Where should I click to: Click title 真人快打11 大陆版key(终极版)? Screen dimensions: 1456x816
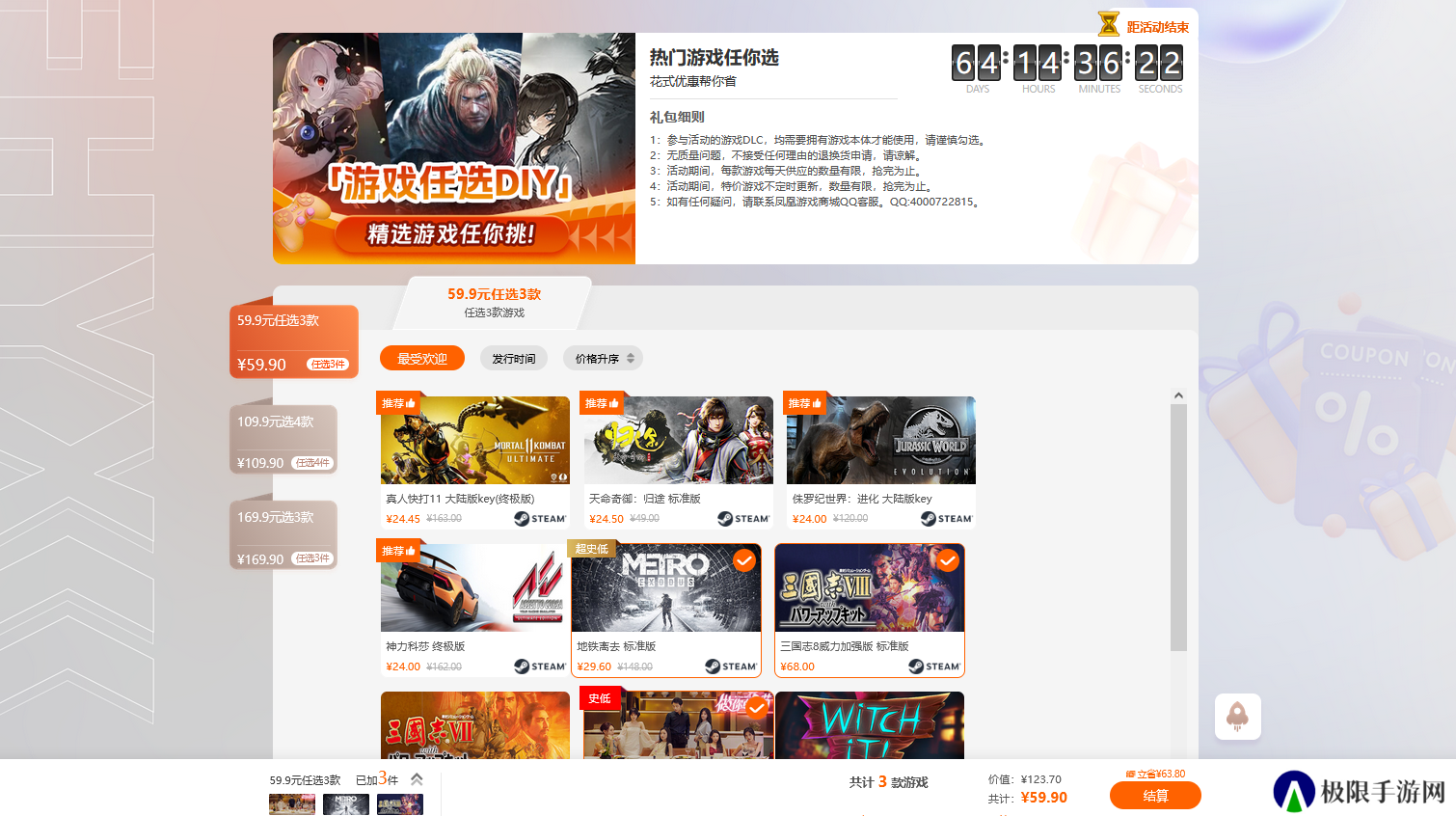(x=460, y=499)
